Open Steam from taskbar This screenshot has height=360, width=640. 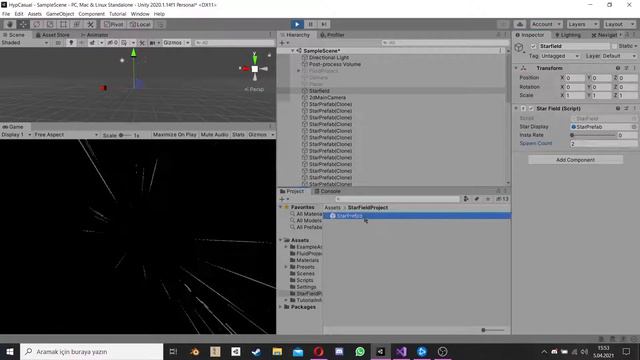click(256, 351)
